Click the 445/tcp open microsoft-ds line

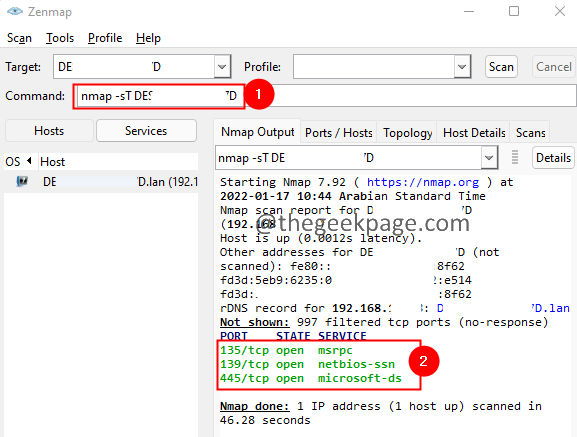[311, 378]
